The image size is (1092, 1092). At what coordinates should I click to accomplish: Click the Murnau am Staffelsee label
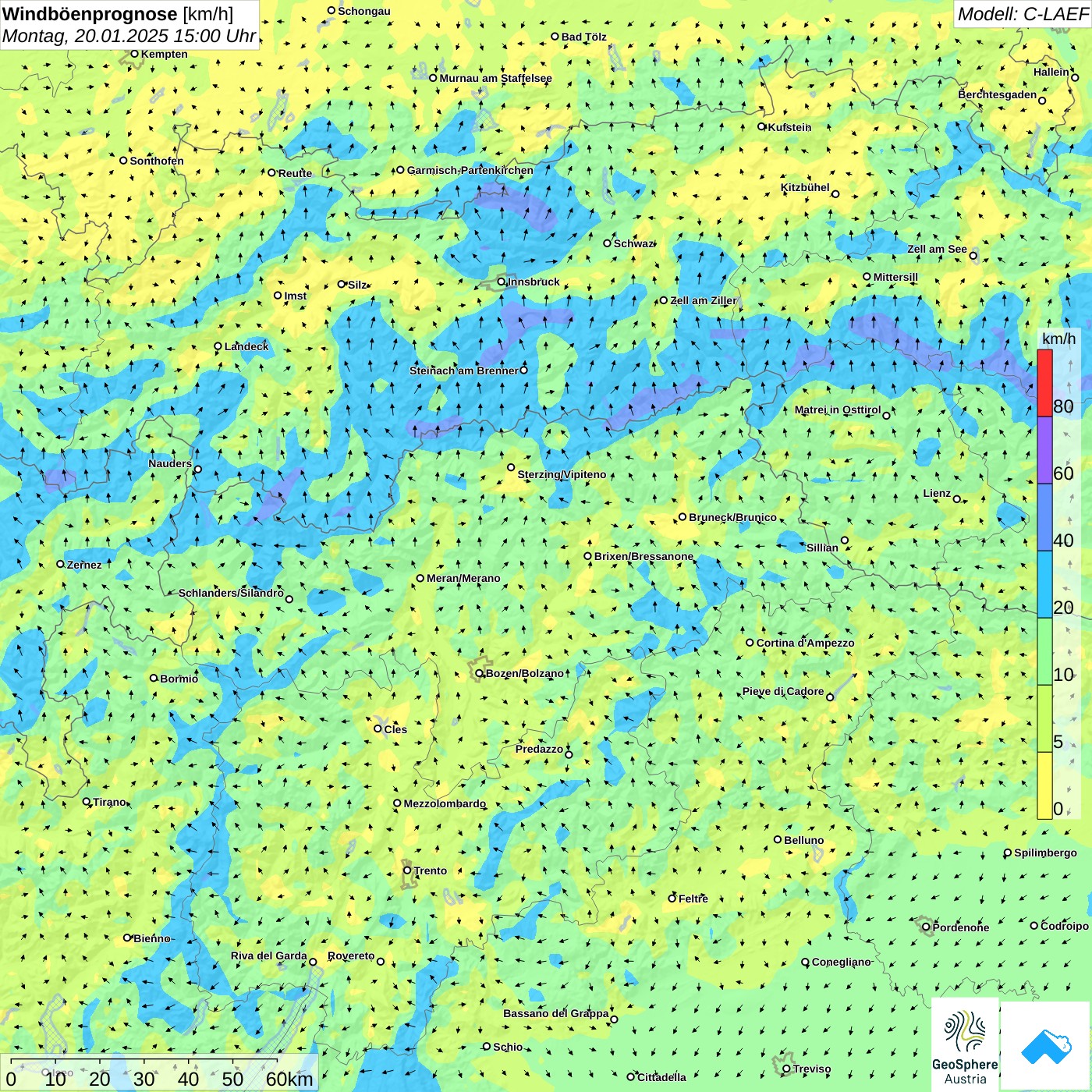(x=495, y=78)
